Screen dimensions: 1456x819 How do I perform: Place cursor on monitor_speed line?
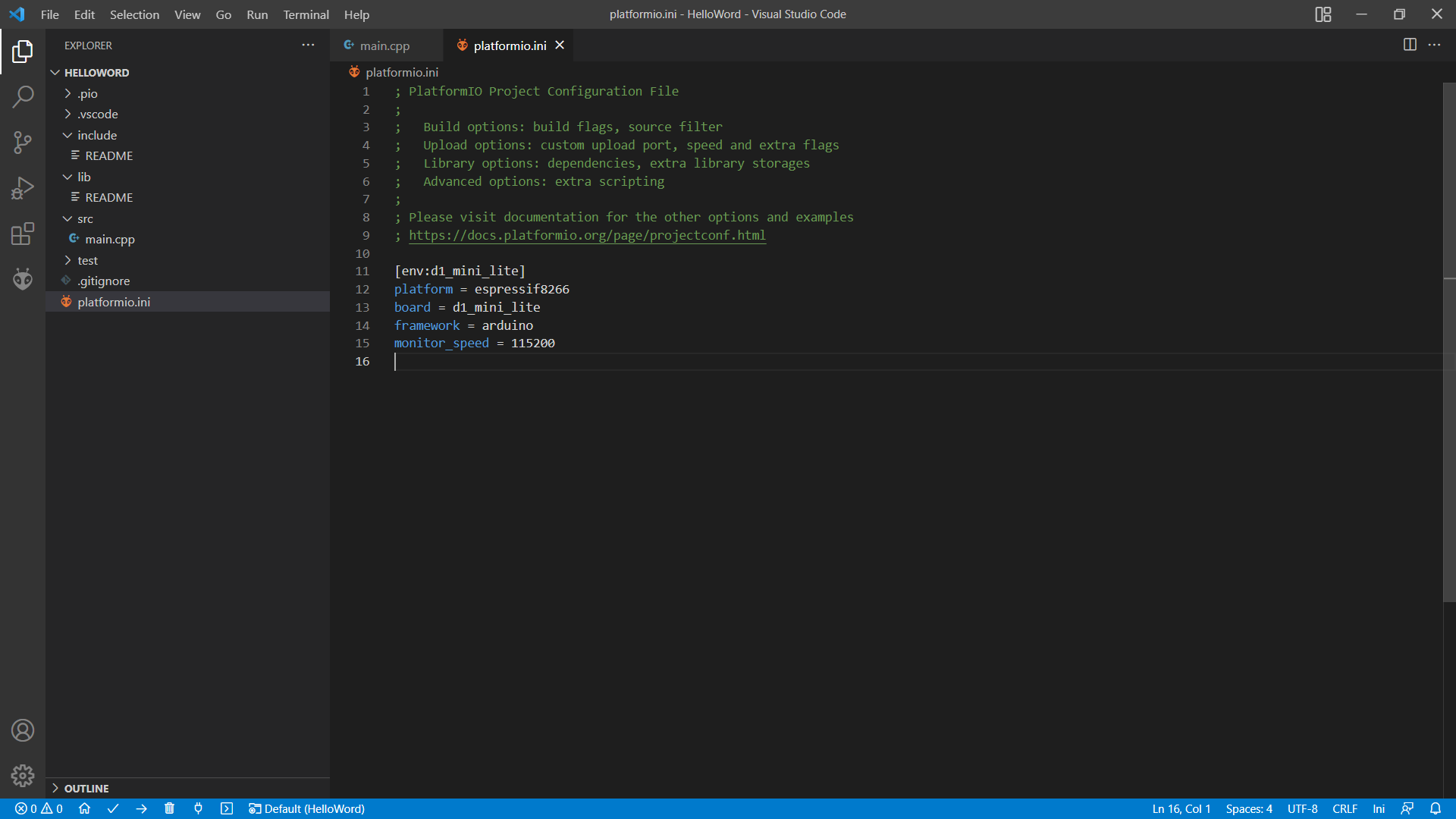pos(475,344)
